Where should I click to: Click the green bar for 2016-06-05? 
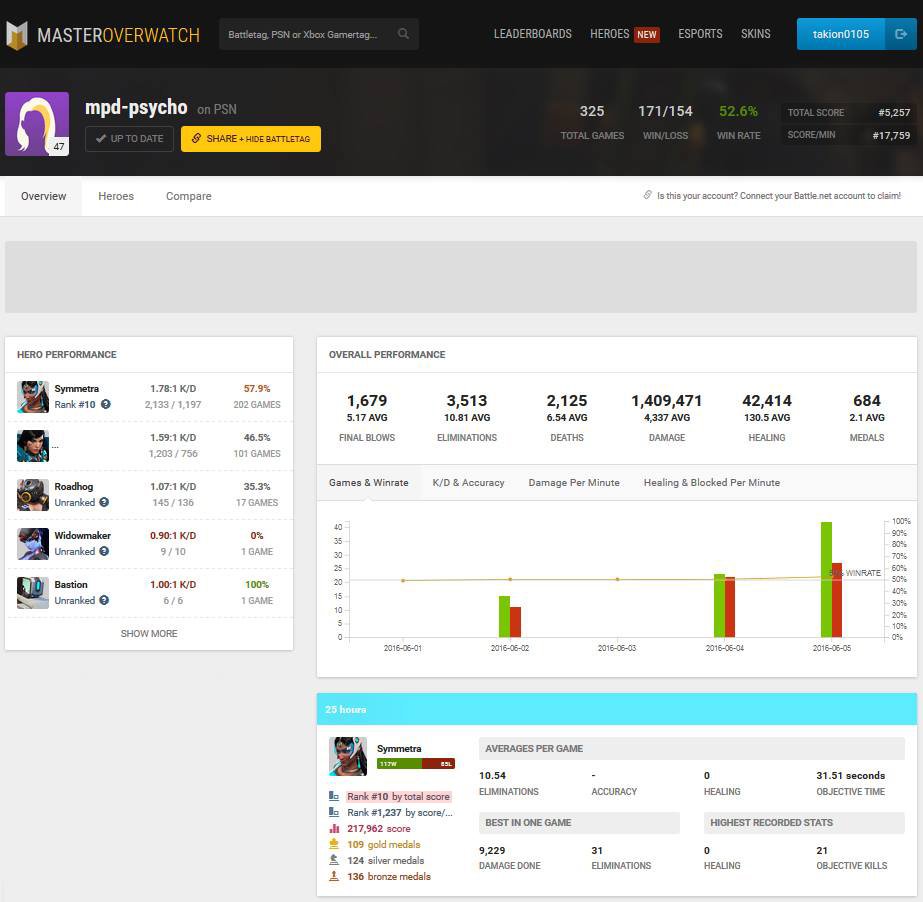826,579
